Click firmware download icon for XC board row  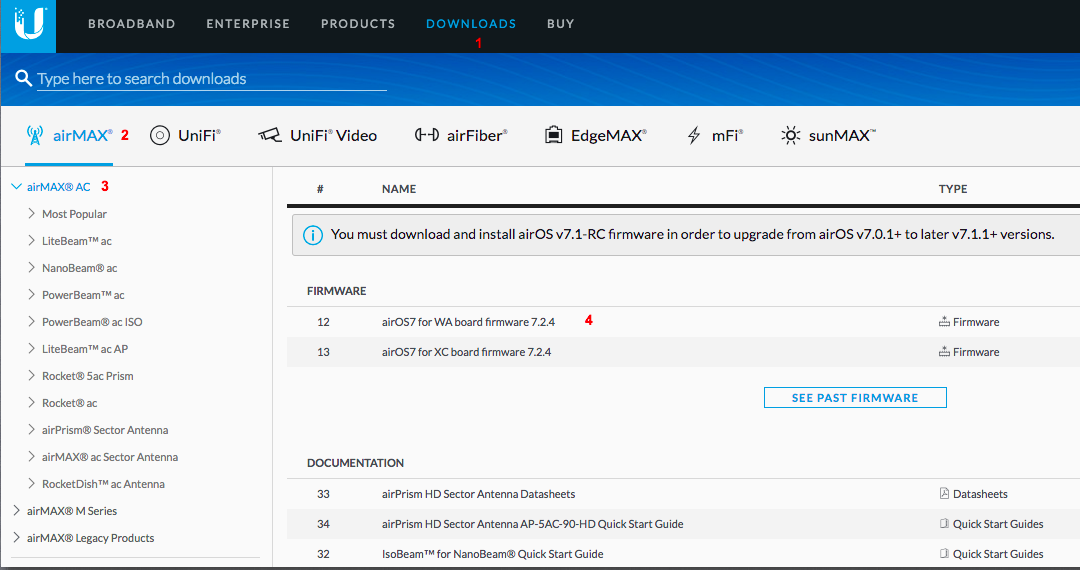click(x=944, y=352)
